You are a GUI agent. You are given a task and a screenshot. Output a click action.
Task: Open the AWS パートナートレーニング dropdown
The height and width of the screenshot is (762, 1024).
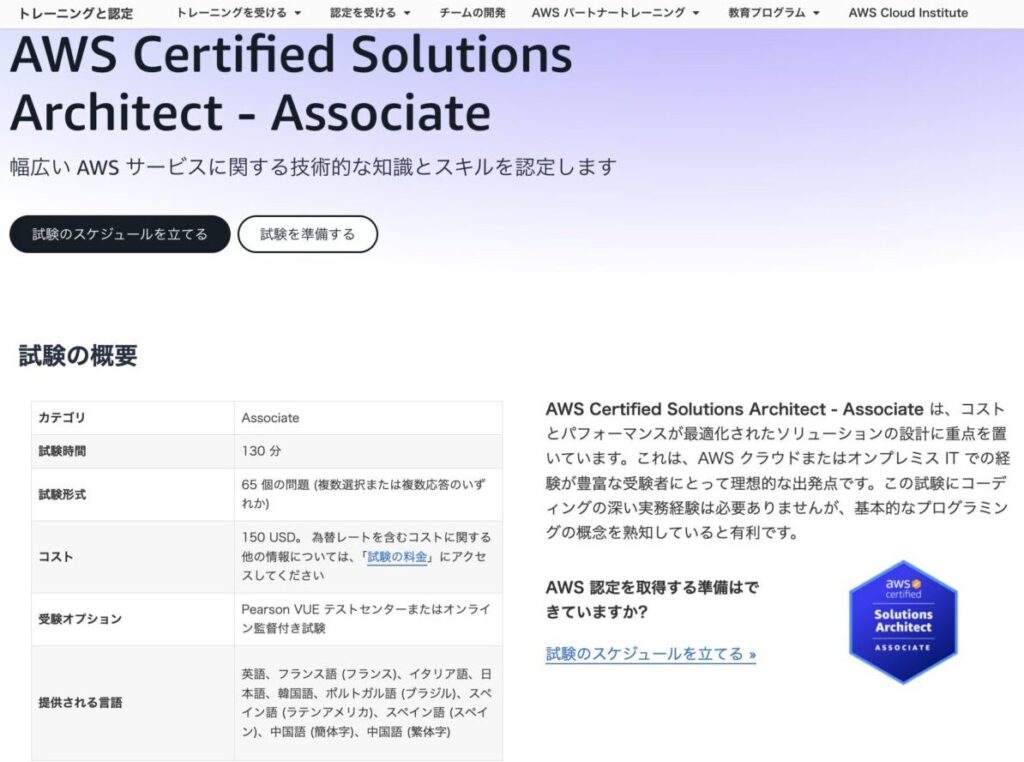click(x=615, y=13)
